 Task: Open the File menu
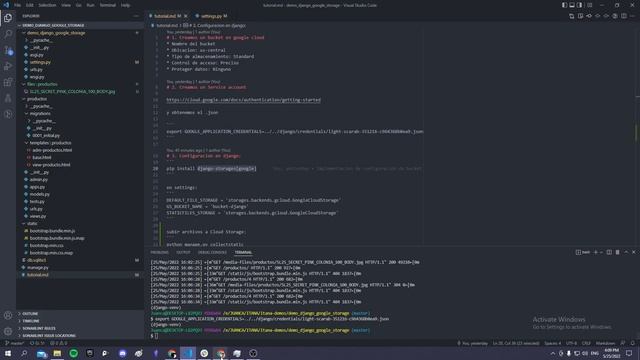pyautogui.click(x=18, y=5)
